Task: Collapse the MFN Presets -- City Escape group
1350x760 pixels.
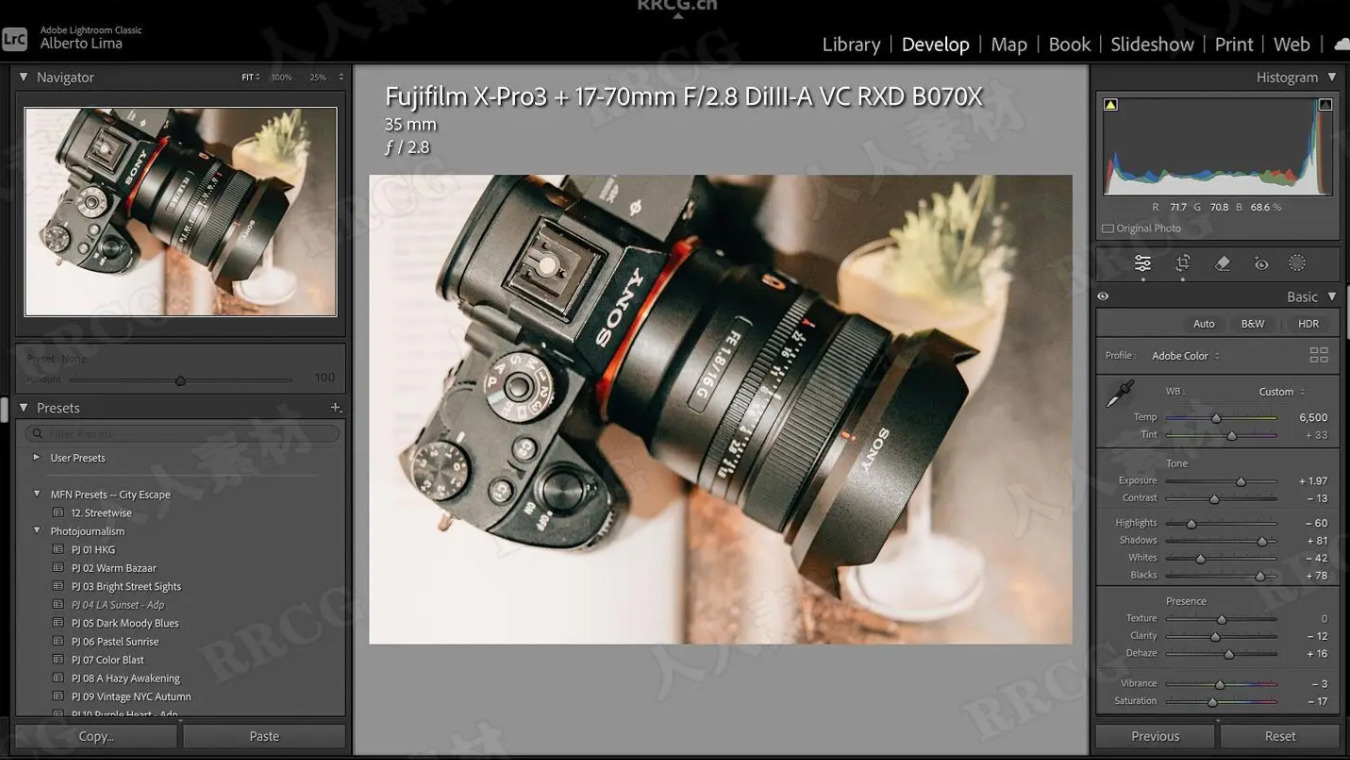Action: click(x=37, y=494)
